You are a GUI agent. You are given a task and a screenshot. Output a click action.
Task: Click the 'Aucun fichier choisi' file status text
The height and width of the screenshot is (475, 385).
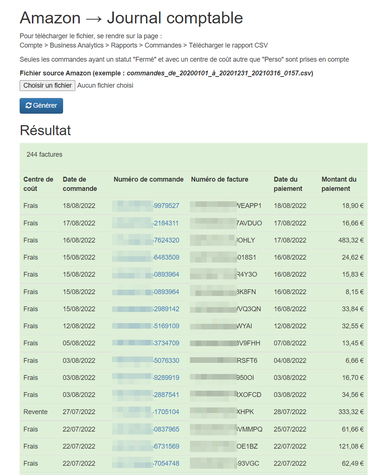pyautogui.click(x=105, y=85)
